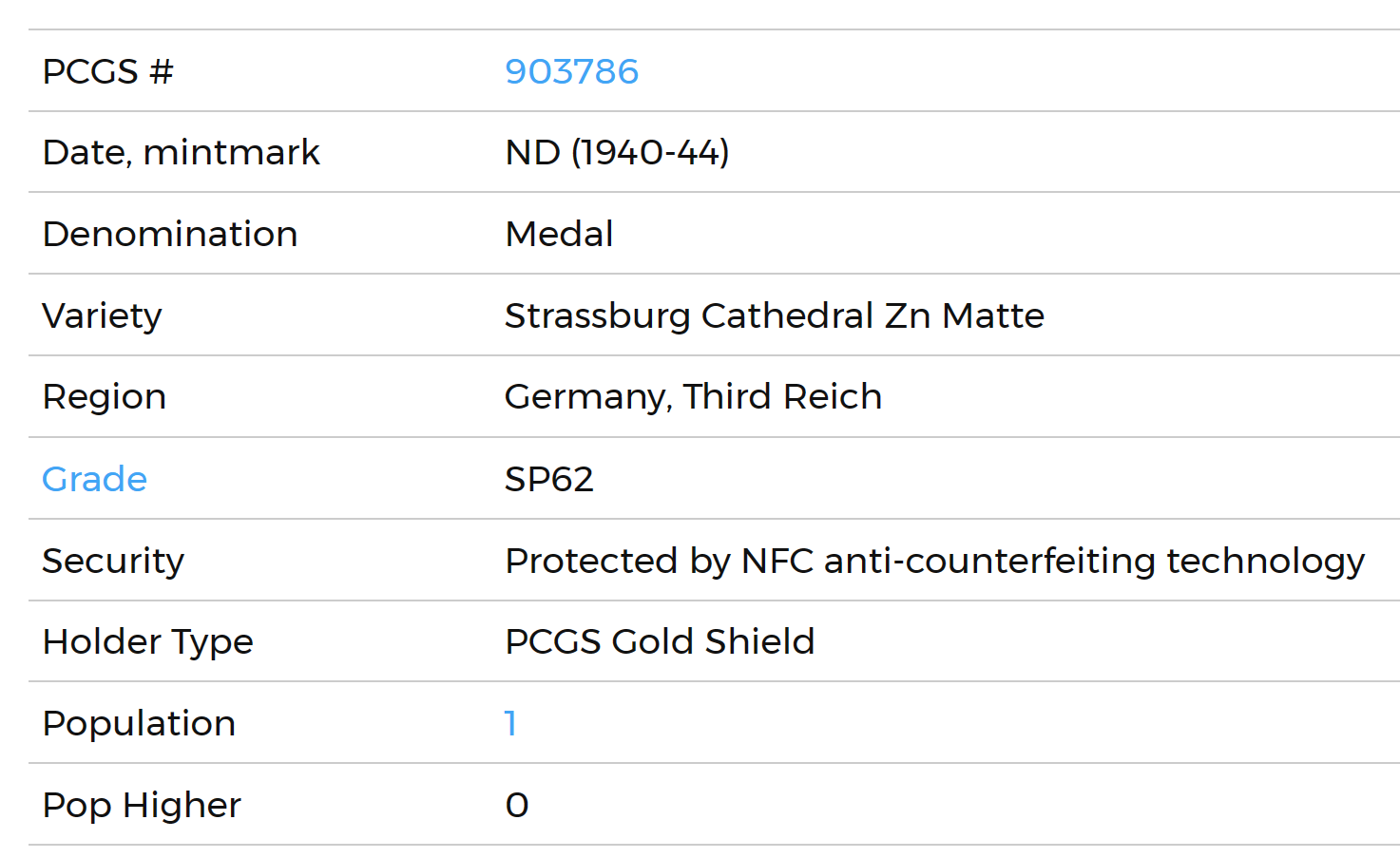Click the Population row label
The height and width of the screenshot is (858, 1400).
click(139, 723)
